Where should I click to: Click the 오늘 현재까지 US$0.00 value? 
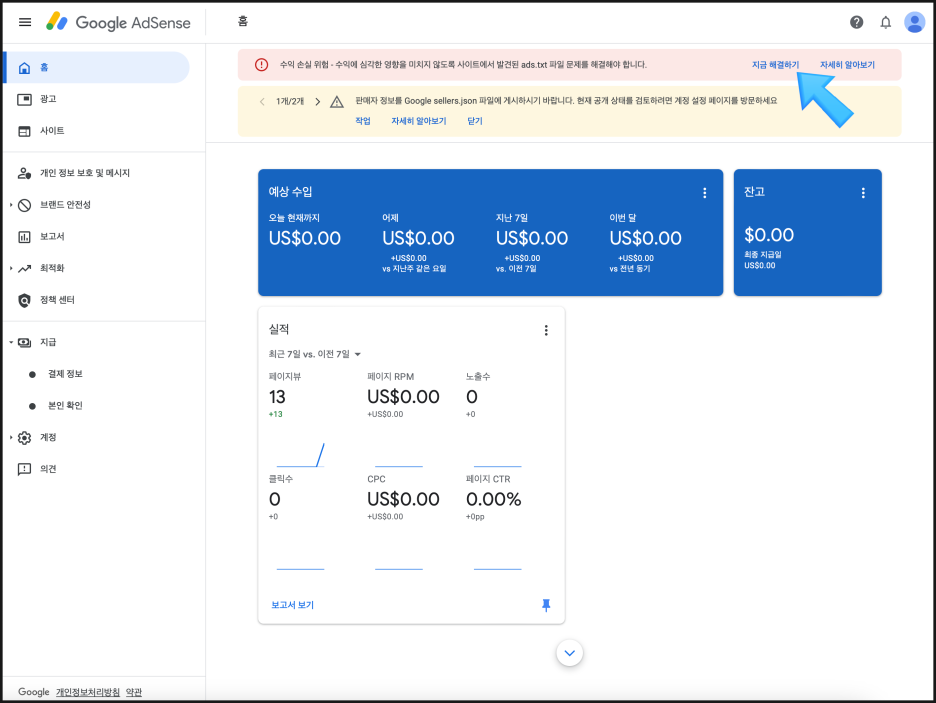[x=304, y=238]
